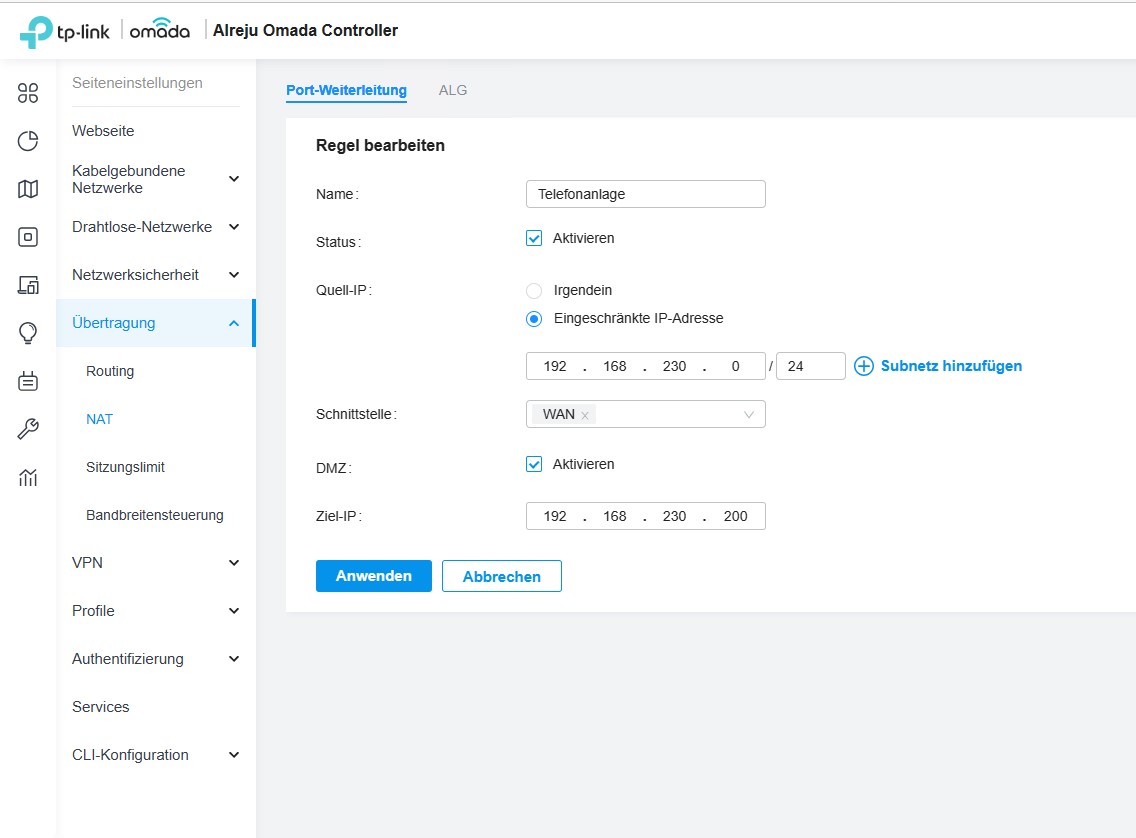The height and width of the screenshot is (838, 1136).
Task: Select the Irgendein radio option
Action: [534, 291]
